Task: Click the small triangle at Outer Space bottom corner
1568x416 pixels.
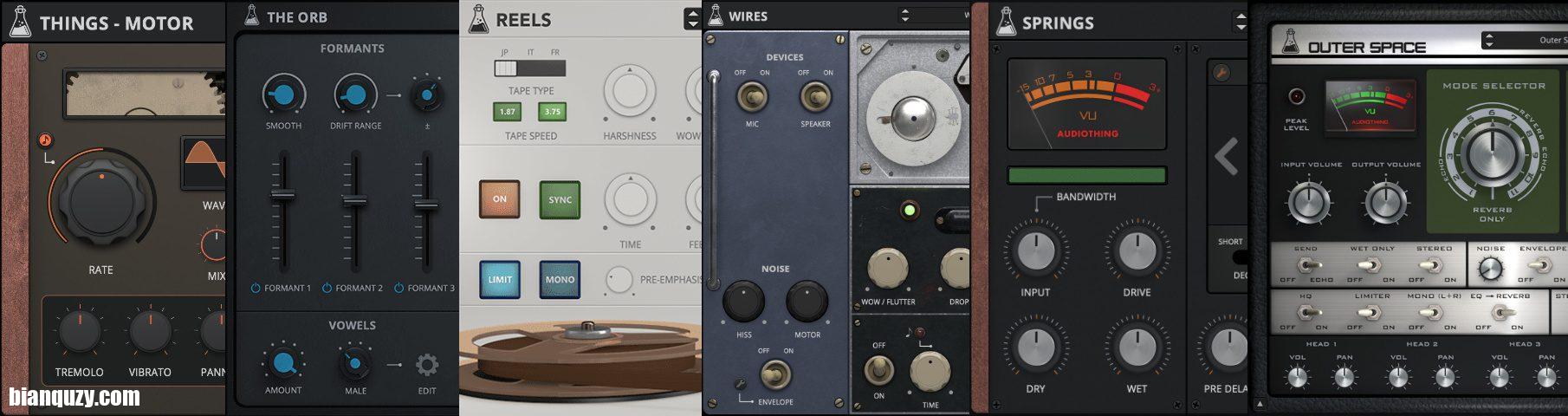Action: pos(1260,404)
